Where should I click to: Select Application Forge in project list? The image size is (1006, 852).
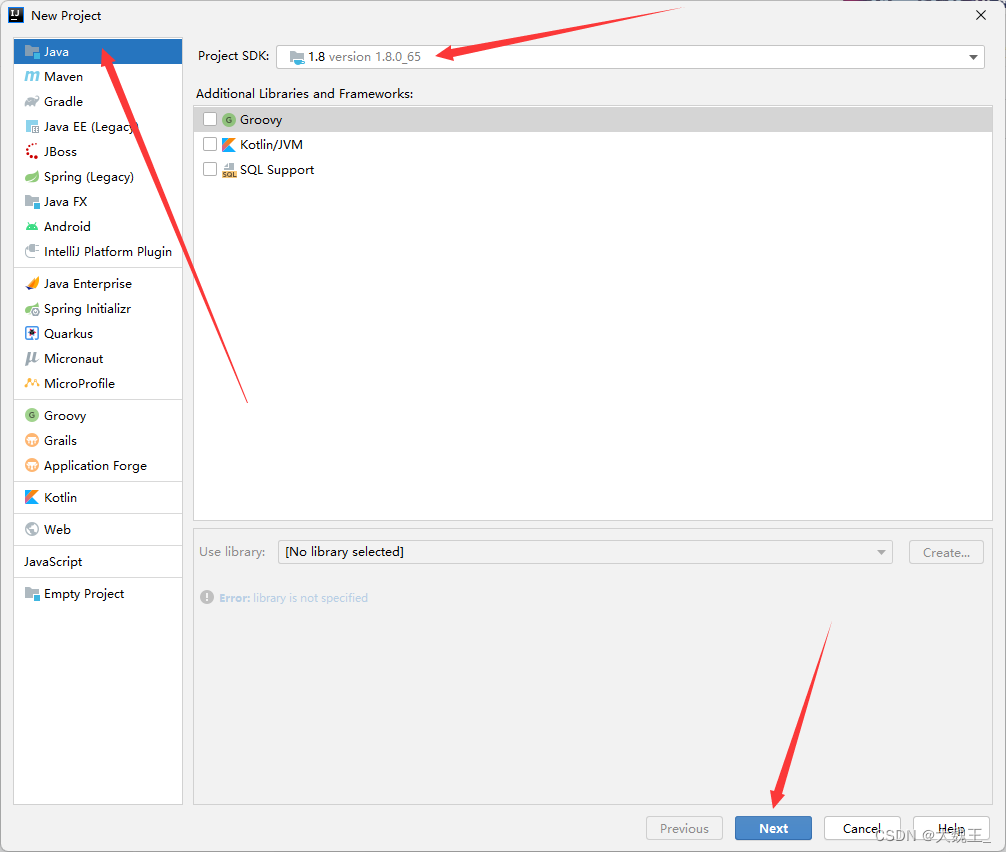[x=98, y=466]
